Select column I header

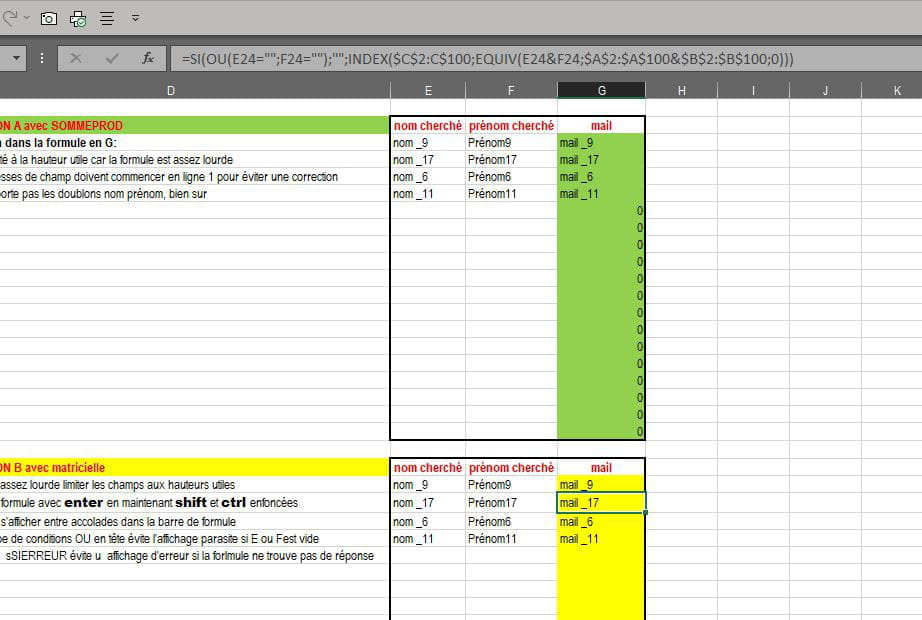point(753,91)
